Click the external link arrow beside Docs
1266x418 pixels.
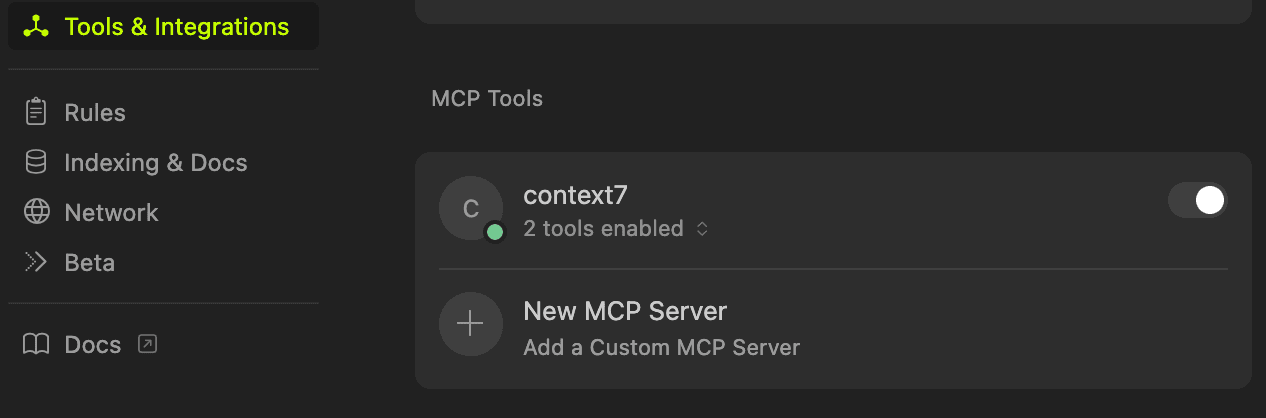click(x=147, y=345)
